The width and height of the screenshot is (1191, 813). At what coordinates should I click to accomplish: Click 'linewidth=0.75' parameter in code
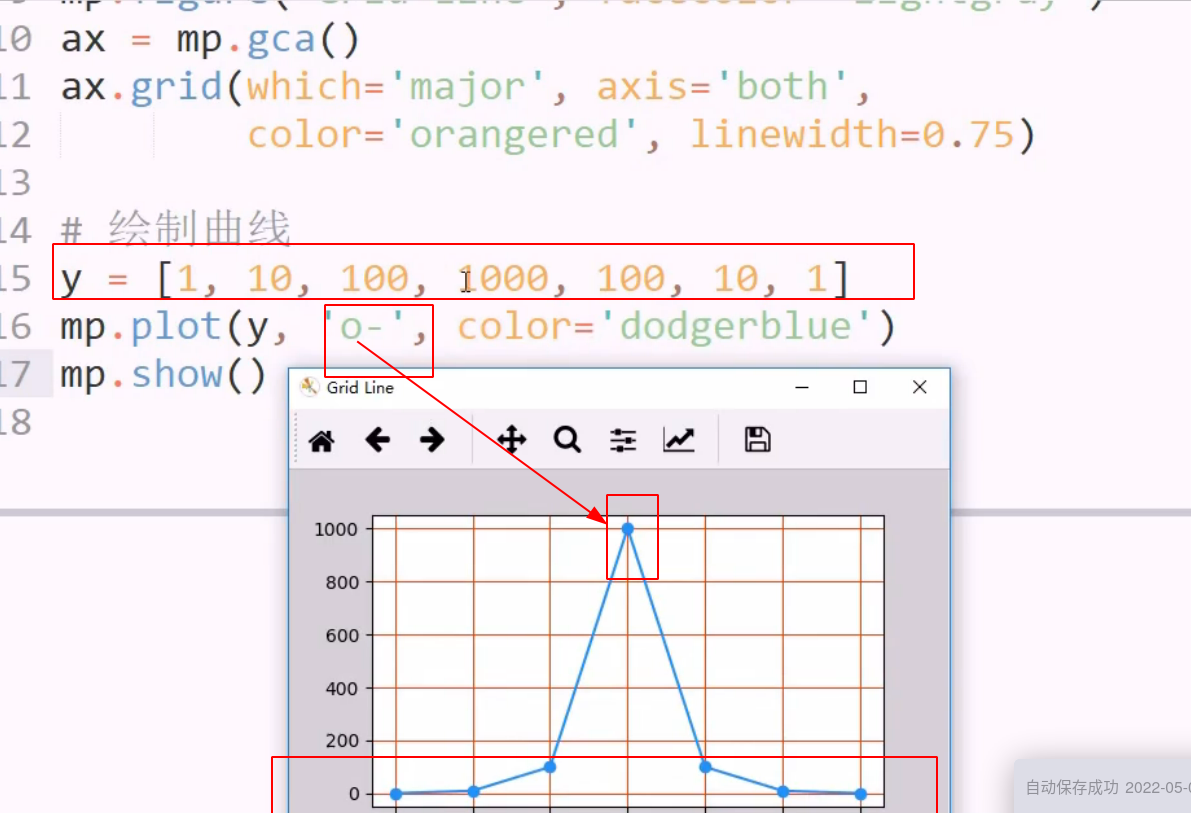click(852, 134)
